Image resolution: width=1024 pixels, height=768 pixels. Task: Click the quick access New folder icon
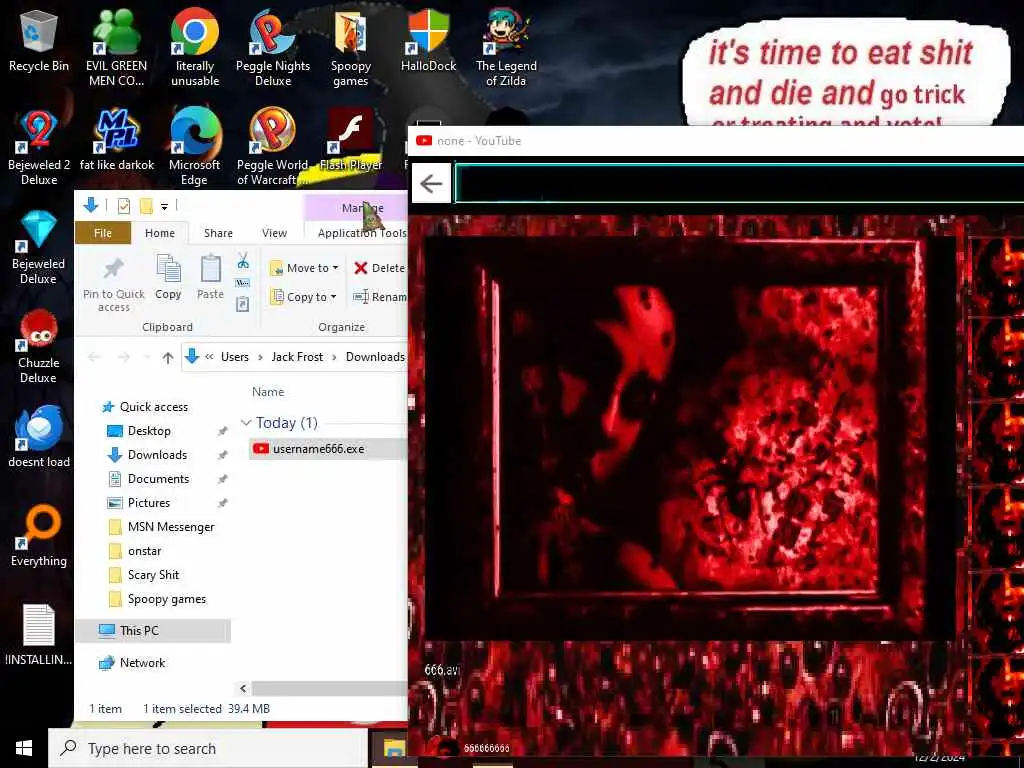[x=146, y=206]
